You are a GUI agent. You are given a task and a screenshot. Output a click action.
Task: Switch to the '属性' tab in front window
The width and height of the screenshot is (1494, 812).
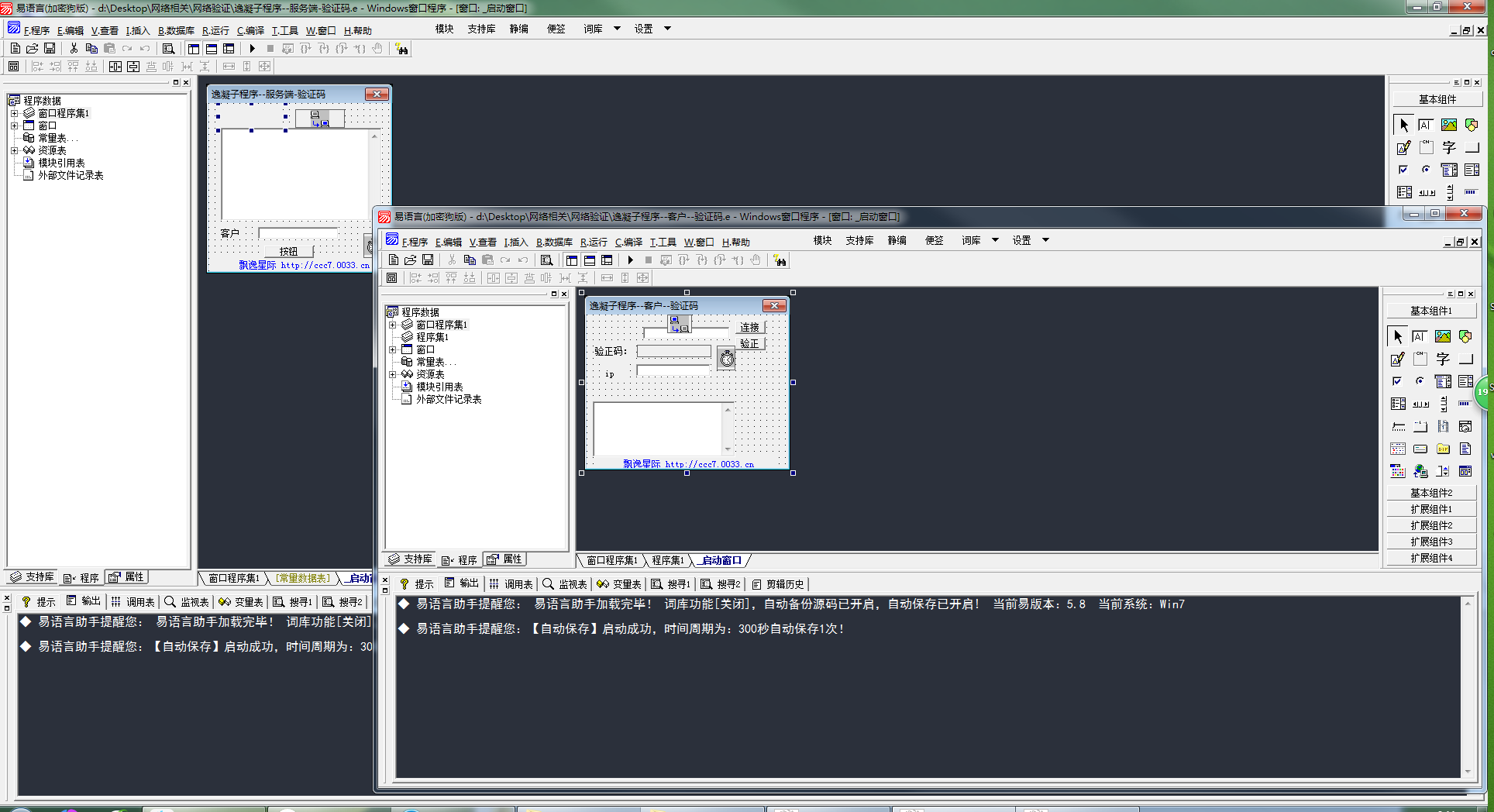click(x=505, y=559)
